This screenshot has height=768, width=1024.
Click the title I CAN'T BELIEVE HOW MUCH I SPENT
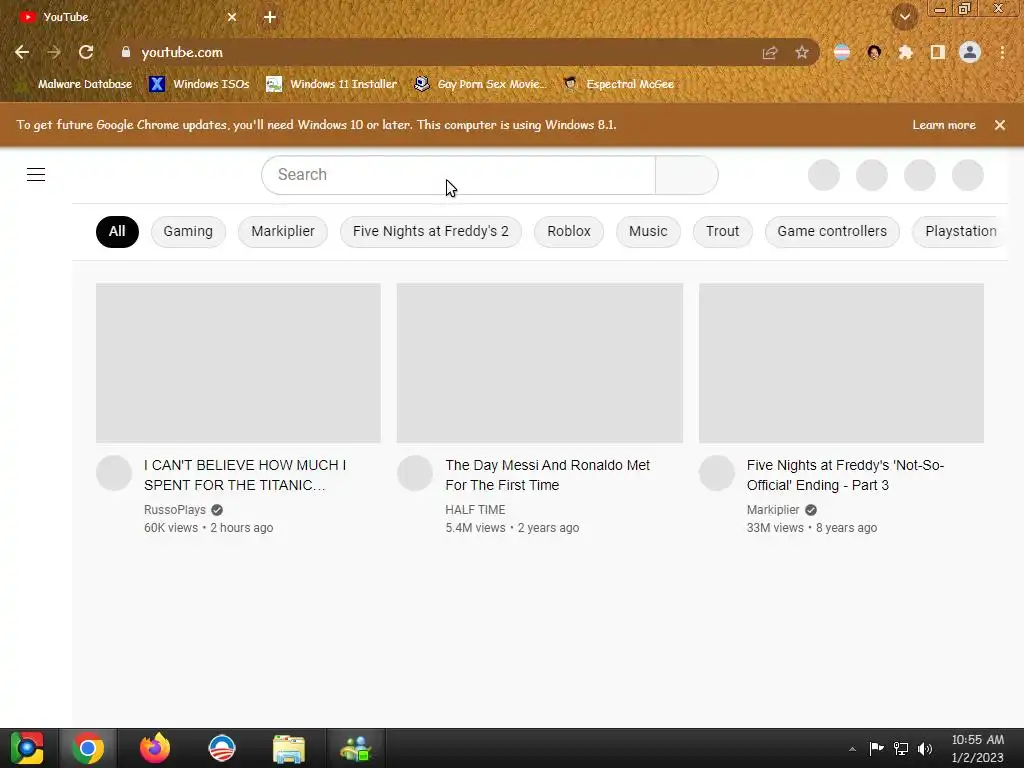(x=245, y=475)
